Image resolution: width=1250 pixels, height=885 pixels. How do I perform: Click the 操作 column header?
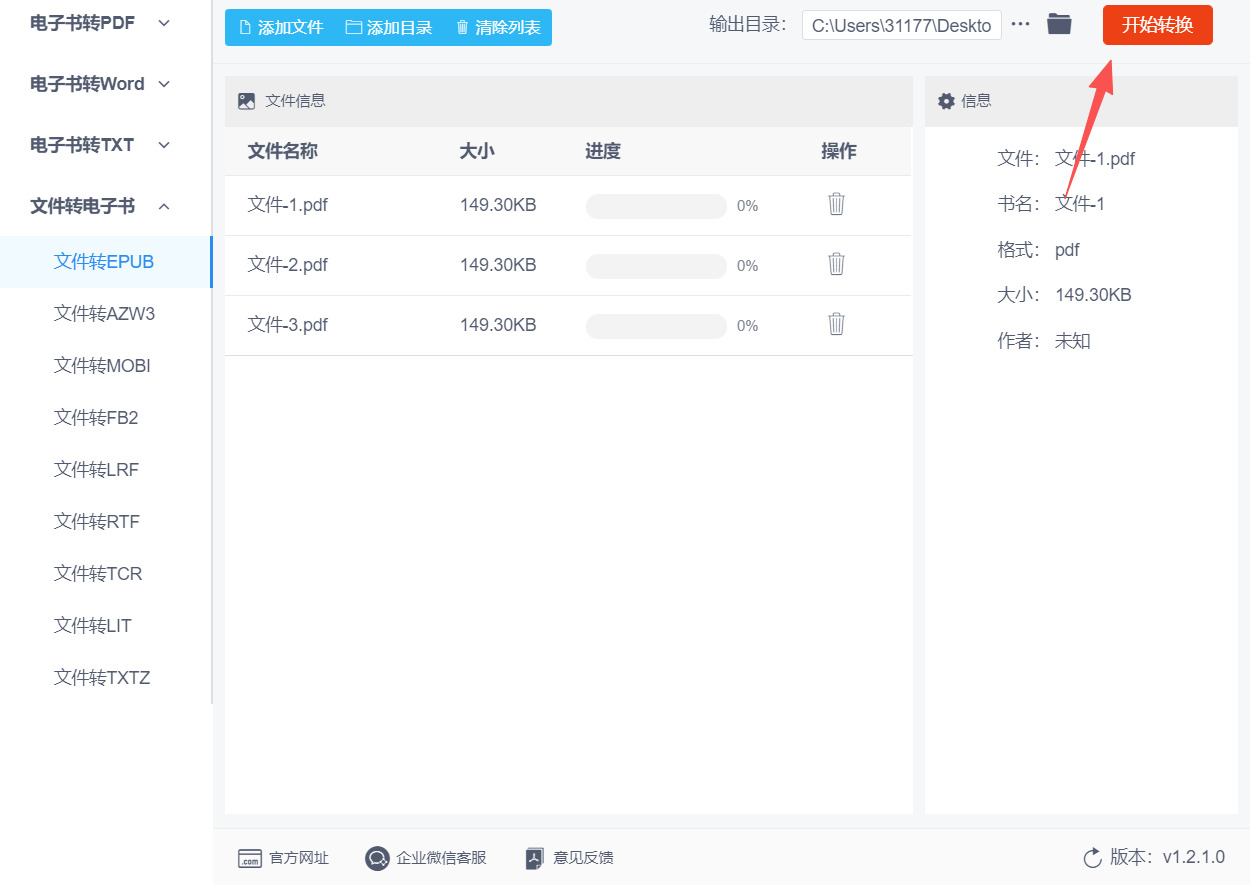click(x=839, y=151)
